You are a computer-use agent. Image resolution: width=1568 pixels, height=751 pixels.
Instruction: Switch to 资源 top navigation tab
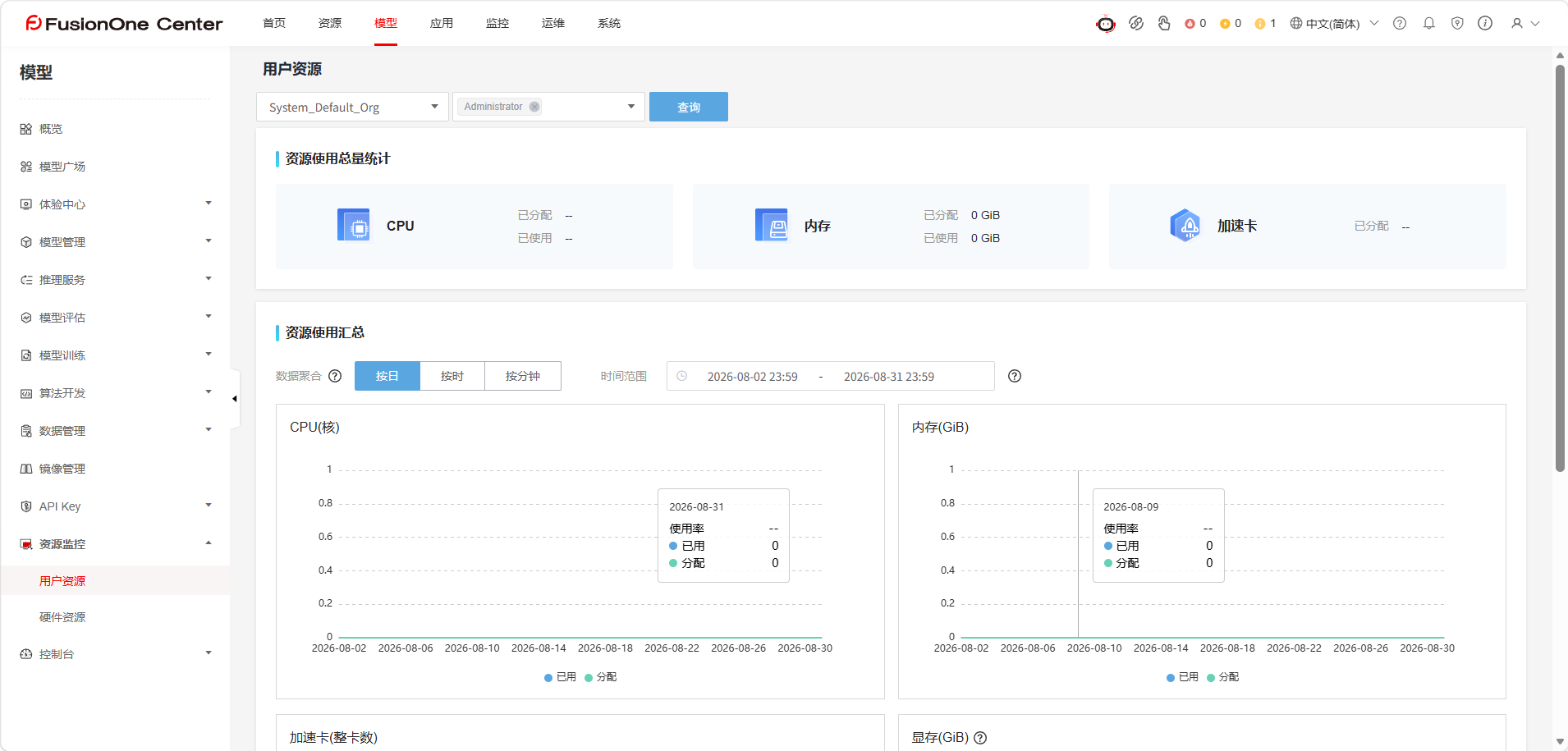point(330,23)
